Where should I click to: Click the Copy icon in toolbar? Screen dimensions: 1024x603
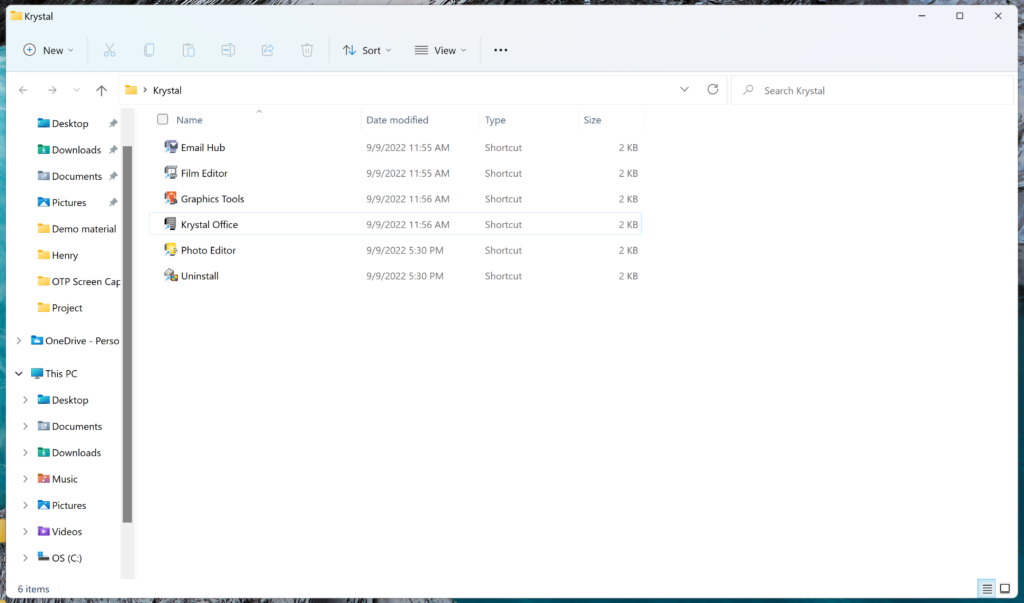pos(149,50)
